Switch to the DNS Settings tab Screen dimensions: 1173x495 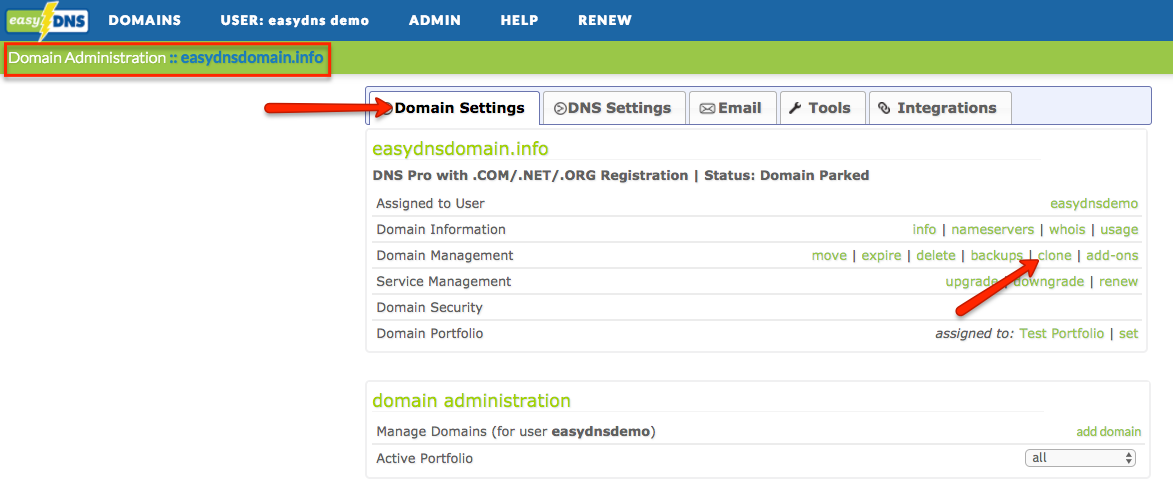pos(613,108)
